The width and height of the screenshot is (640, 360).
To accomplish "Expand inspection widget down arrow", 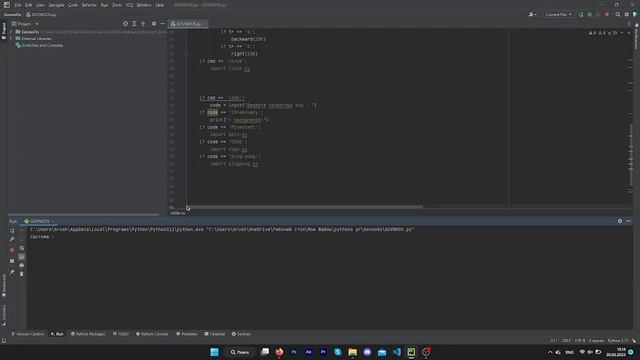I will click(x=629, y=33).
